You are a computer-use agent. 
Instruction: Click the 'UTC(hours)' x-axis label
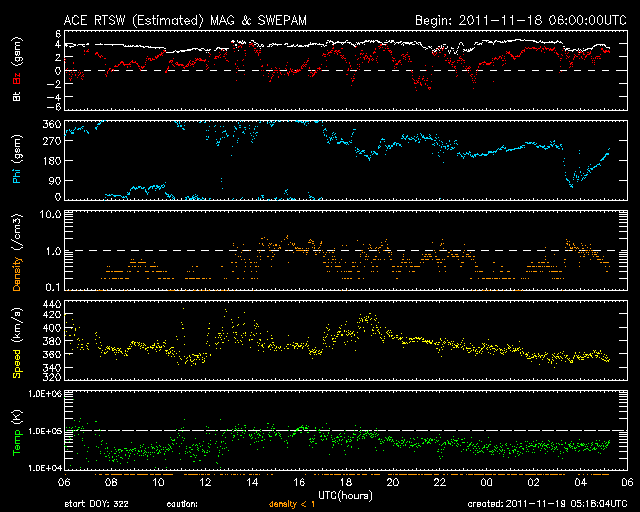[x=345, y=496]
